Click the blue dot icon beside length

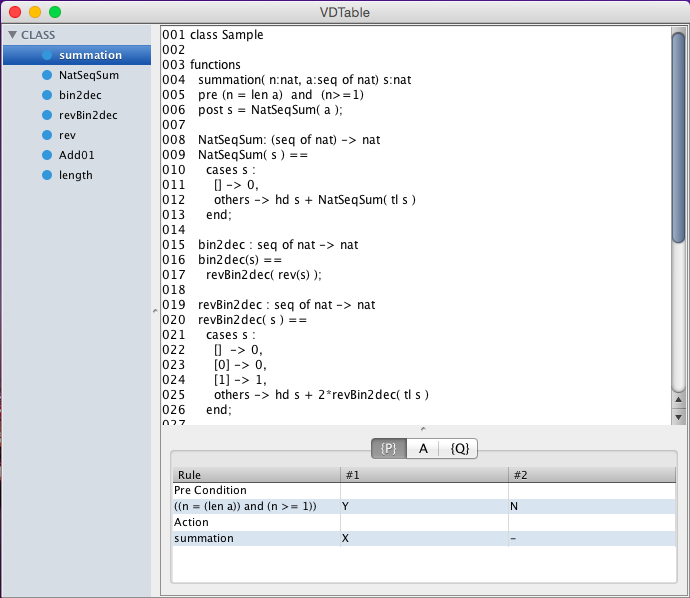click(47, 175)
